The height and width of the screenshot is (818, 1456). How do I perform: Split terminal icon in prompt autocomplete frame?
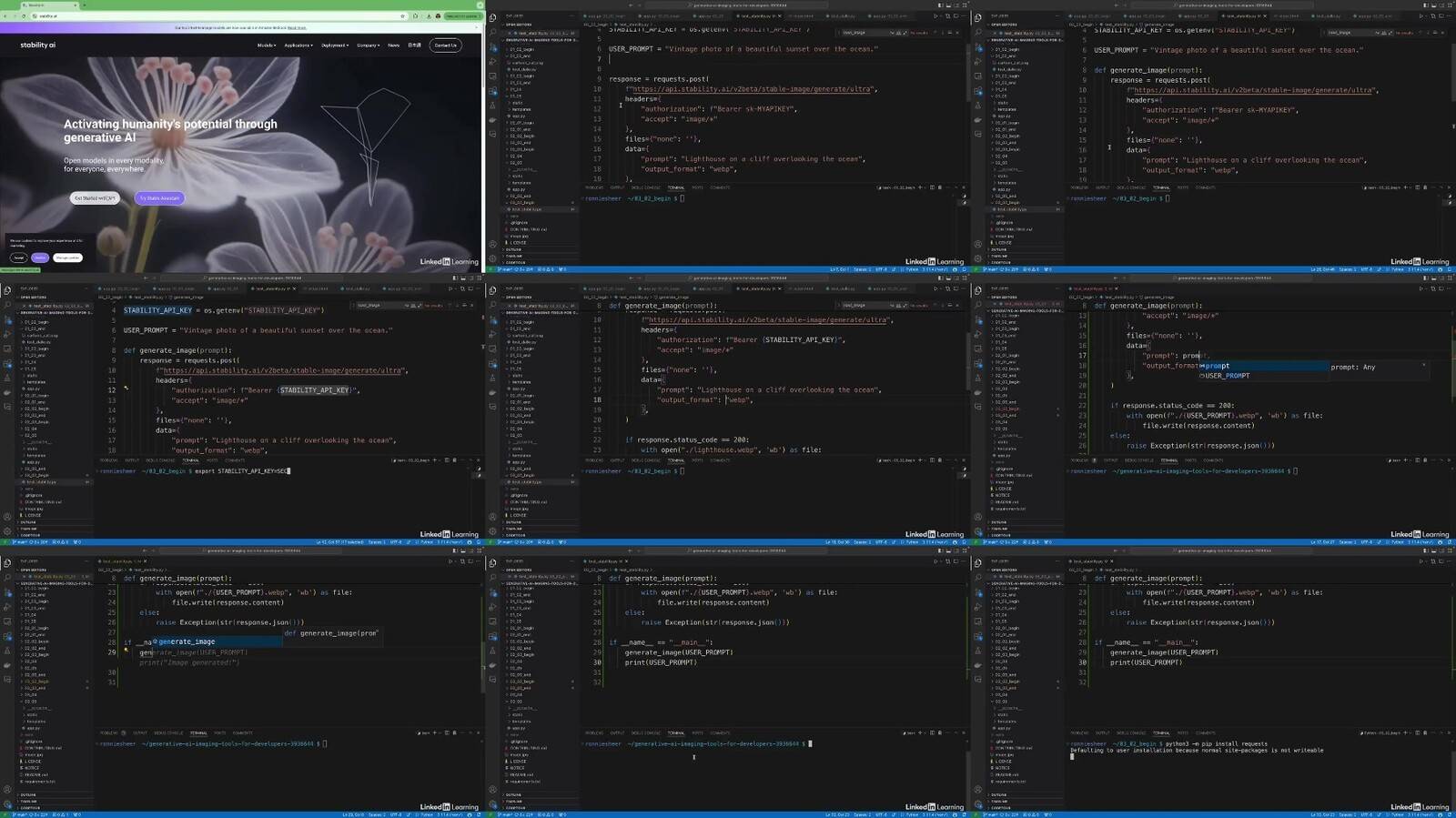(1417, 459)
